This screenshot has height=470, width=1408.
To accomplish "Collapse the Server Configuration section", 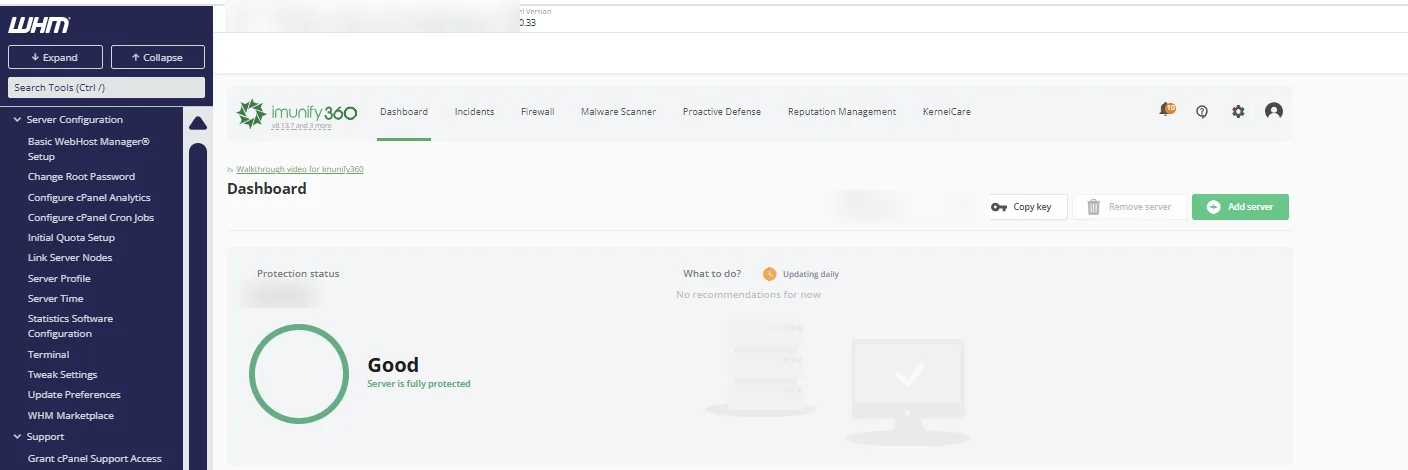I will [x=67, y=120].
